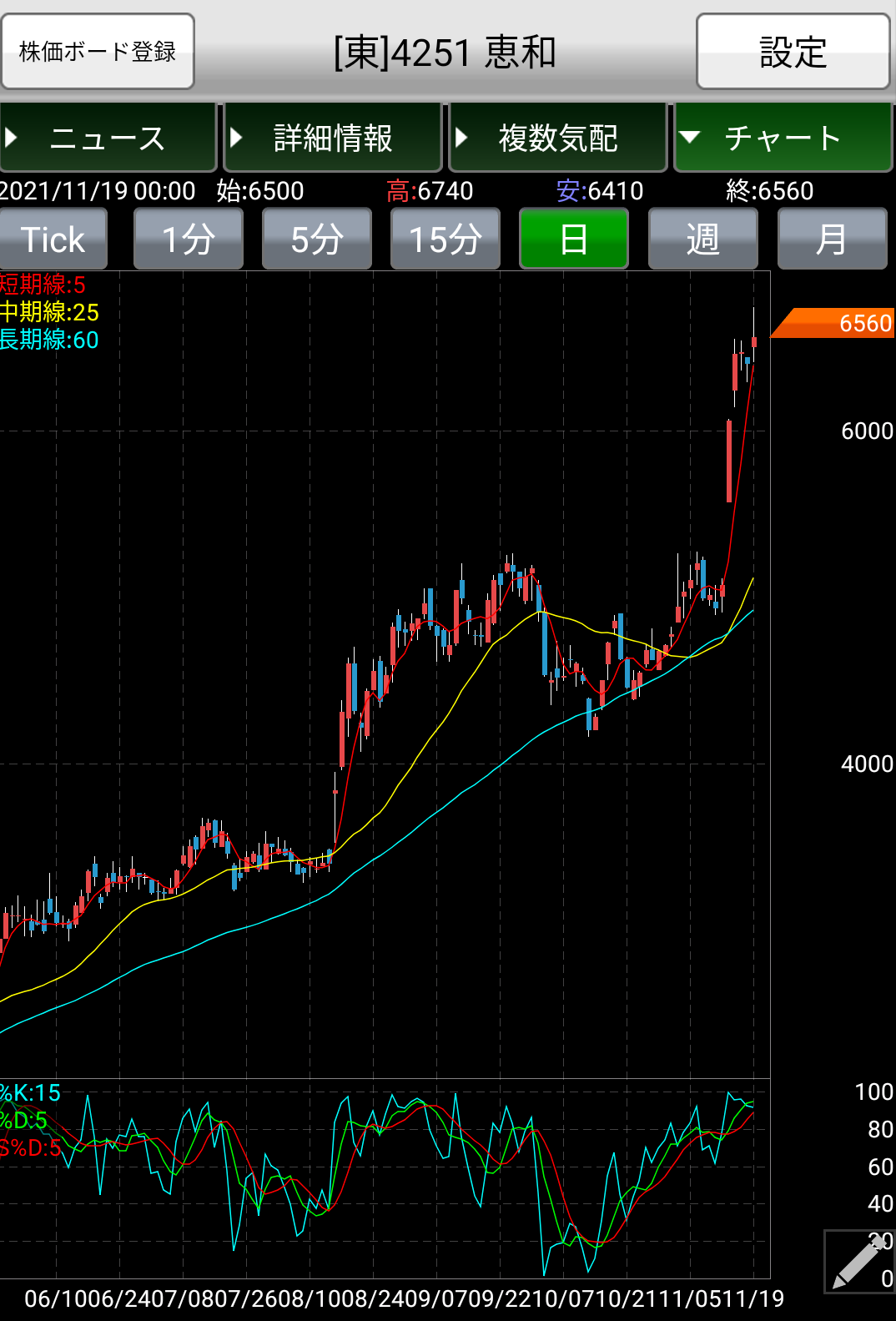
Task: Click the orange 6560 current price marker
Action: point(834,323)
